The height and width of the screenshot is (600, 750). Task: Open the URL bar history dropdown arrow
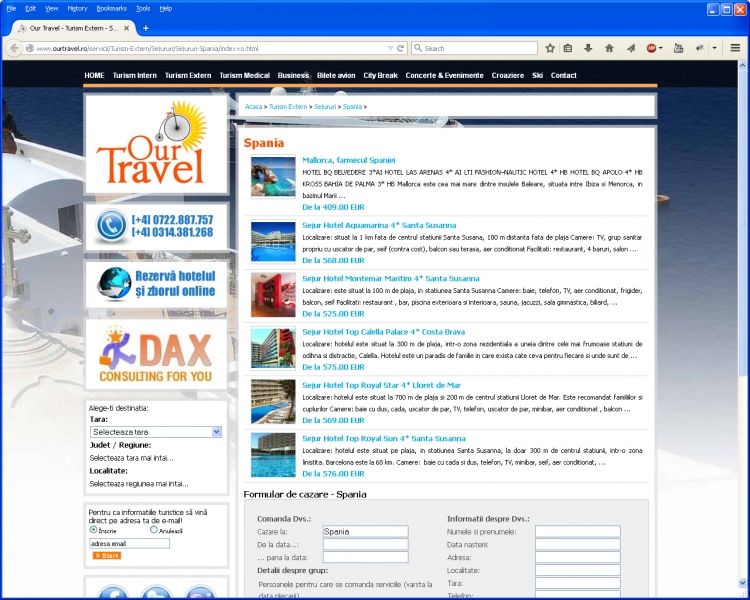click(390, 48)
